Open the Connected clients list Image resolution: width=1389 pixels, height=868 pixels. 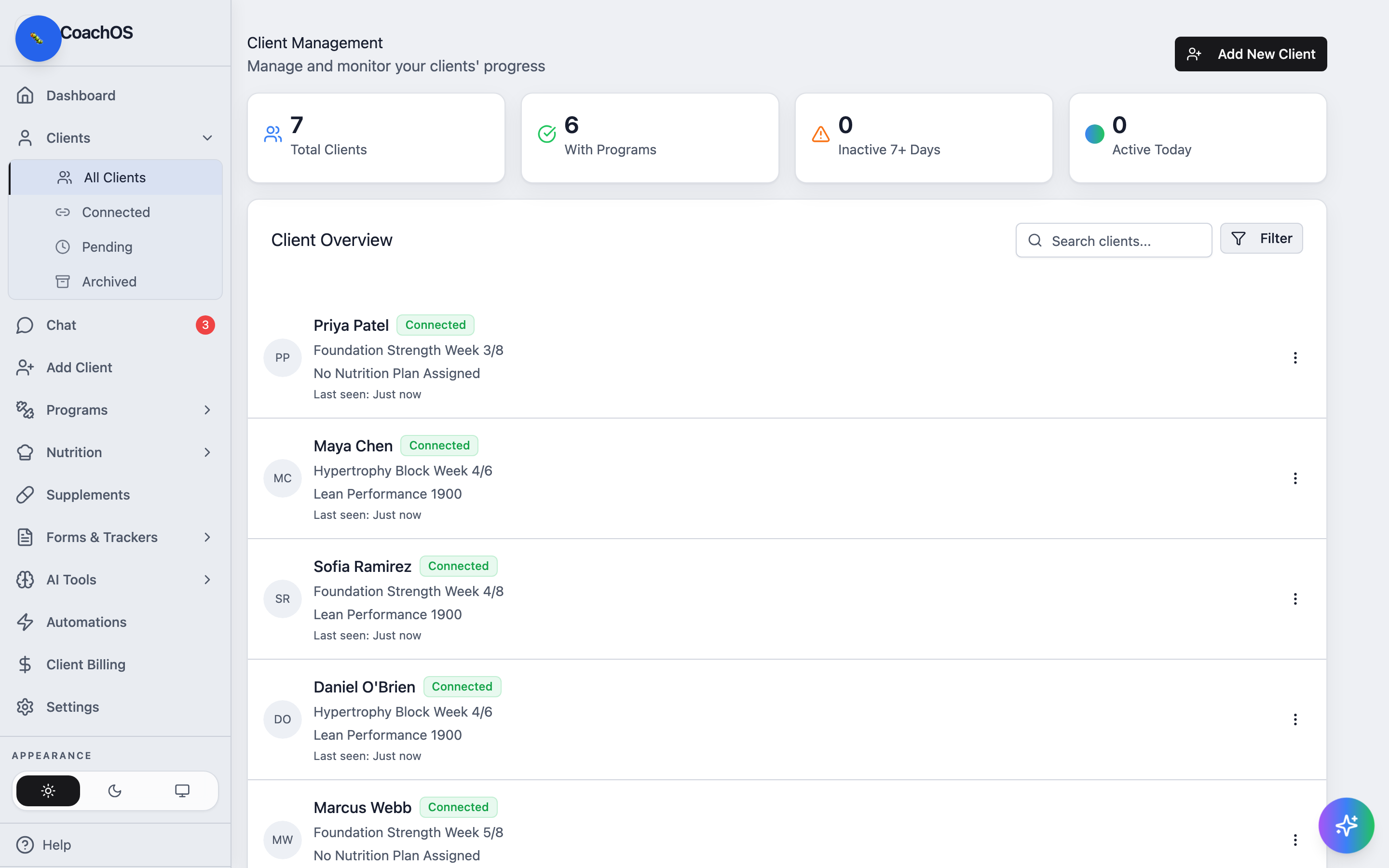point(116,212)
